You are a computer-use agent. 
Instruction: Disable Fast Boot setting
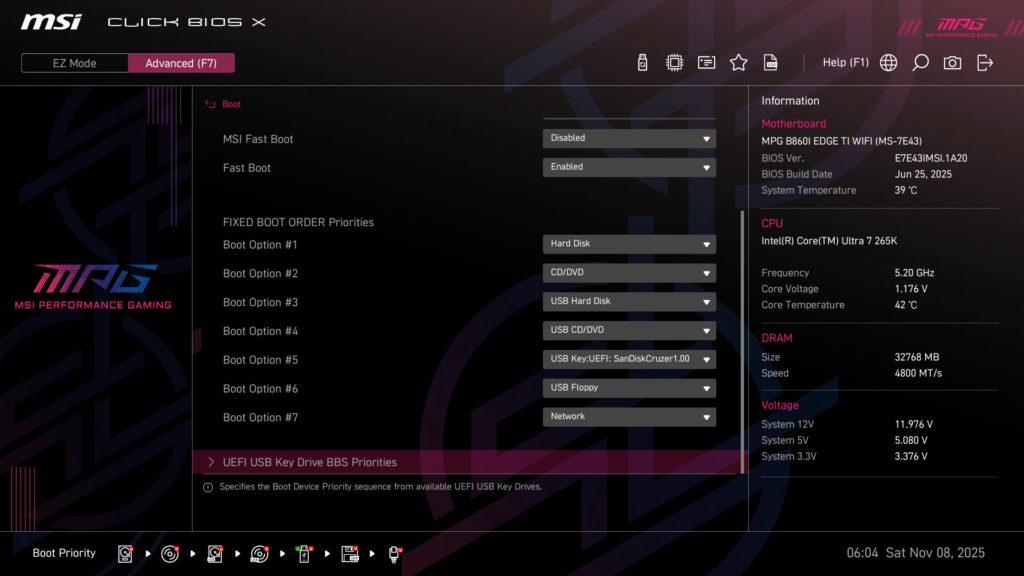628,167
